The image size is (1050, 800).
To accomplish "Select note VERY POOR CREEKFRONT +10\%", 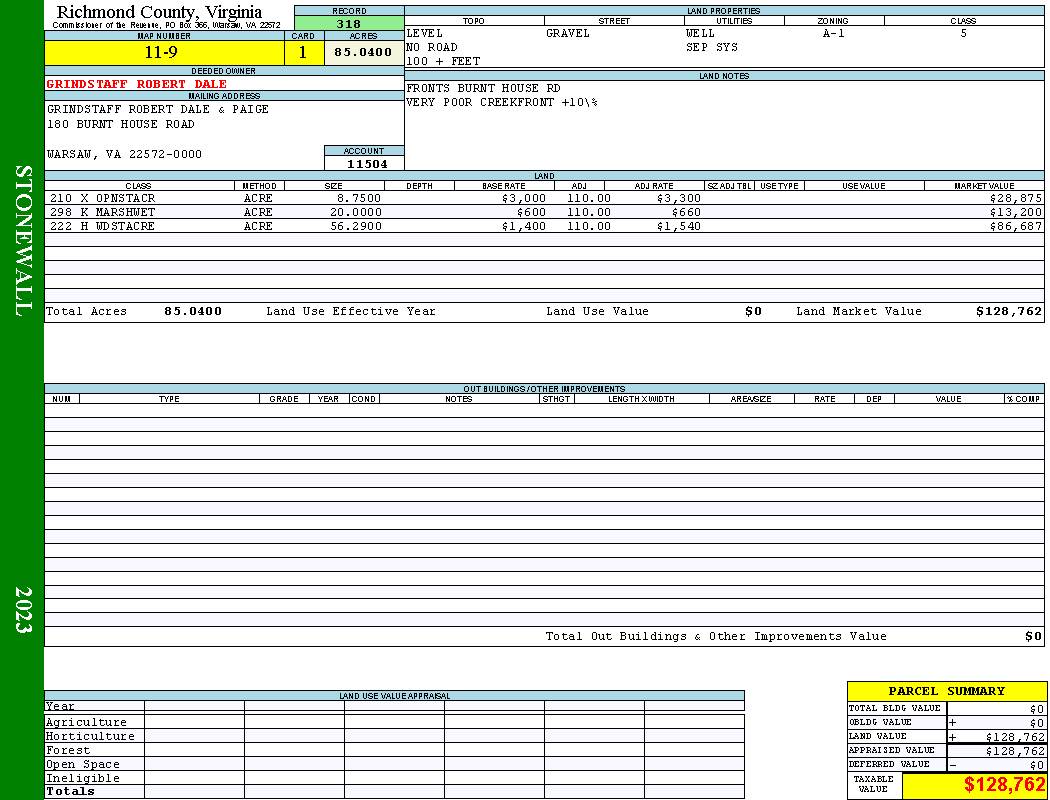I will coord(502,102).
